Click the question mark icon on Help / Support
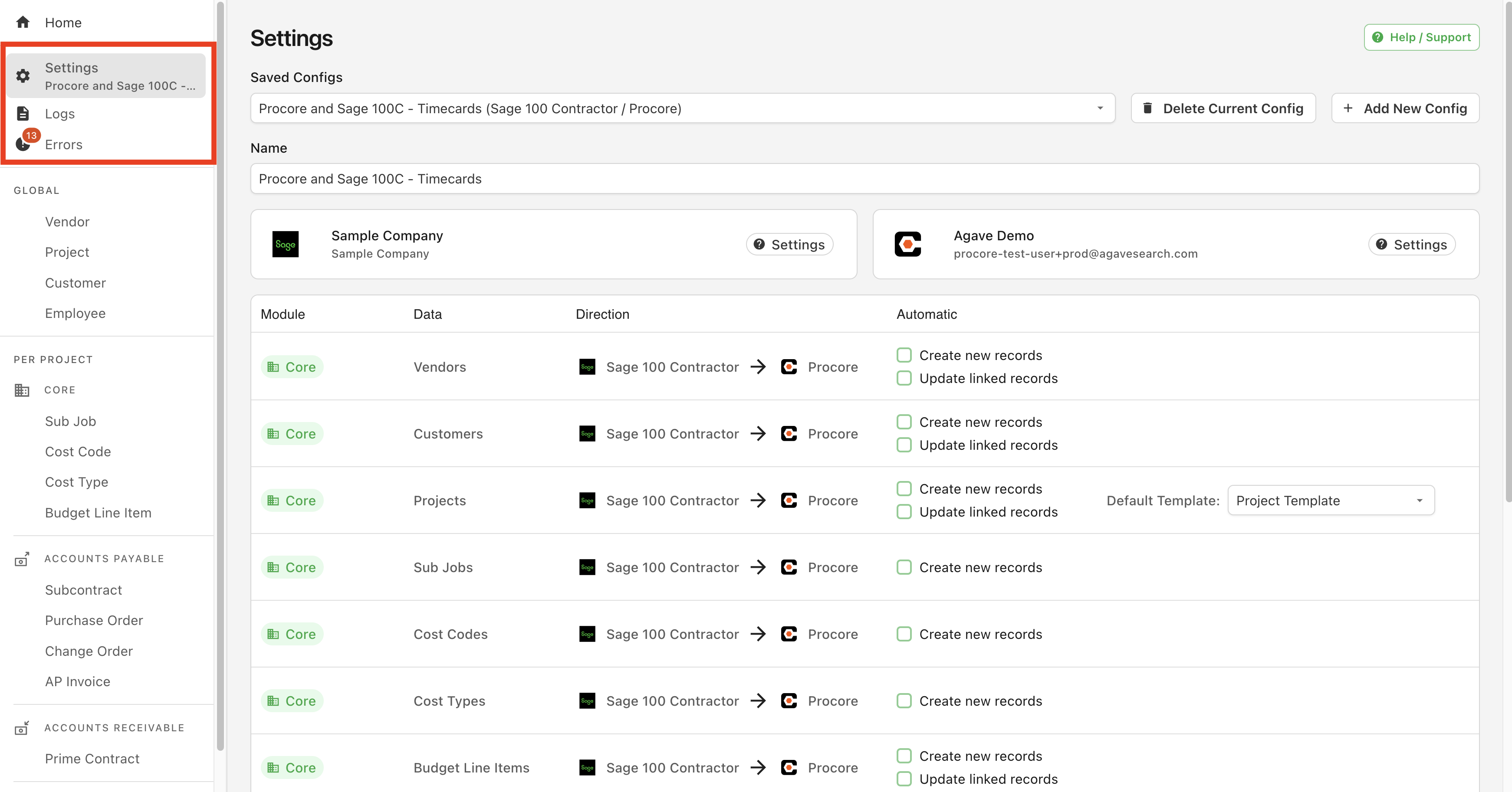1512x792 pixels. (1377, 37)
